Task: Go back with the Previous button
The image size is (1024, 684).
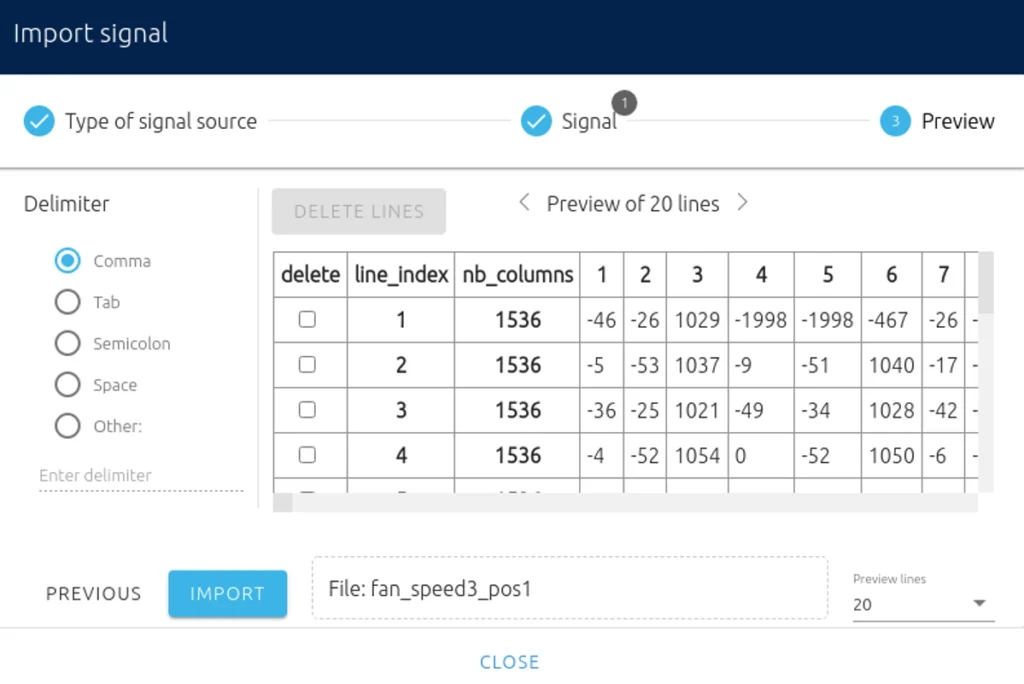Action: click(x=94, y=594)
